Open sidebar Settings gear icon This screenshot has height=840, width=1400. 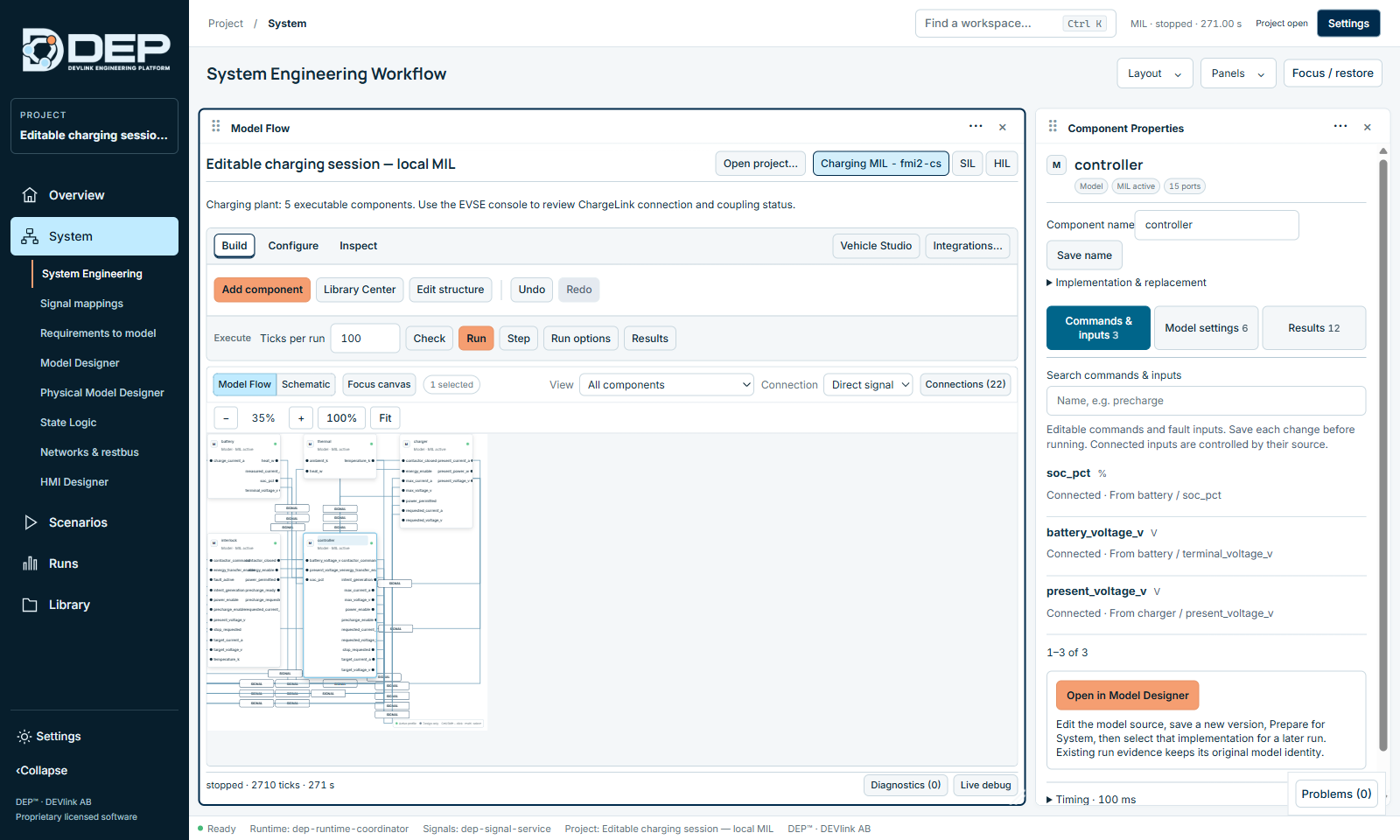coord(24,737)
